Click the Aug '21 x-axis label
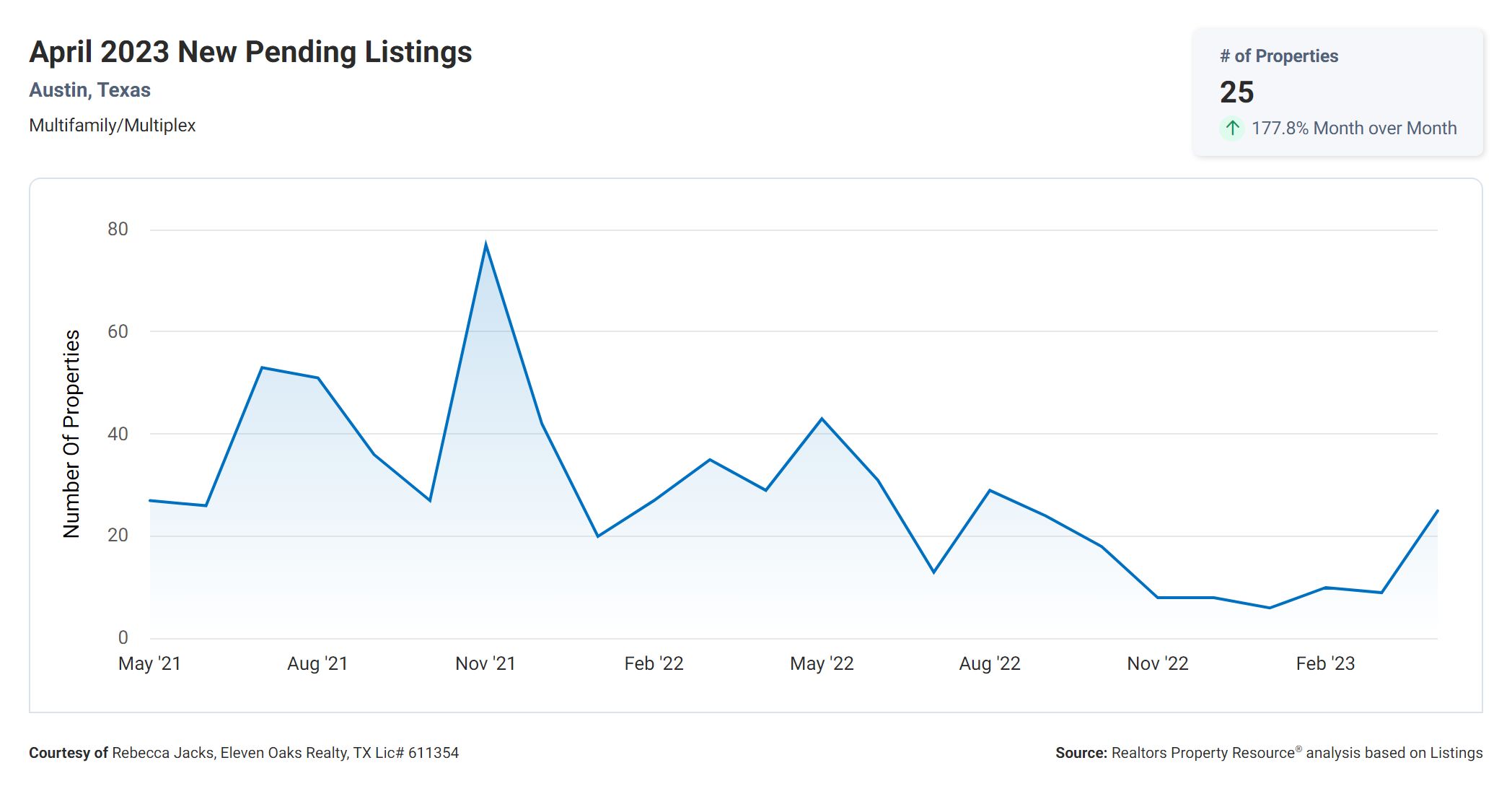This screenshot has height=794, width=1512. (x=317, y=663)
